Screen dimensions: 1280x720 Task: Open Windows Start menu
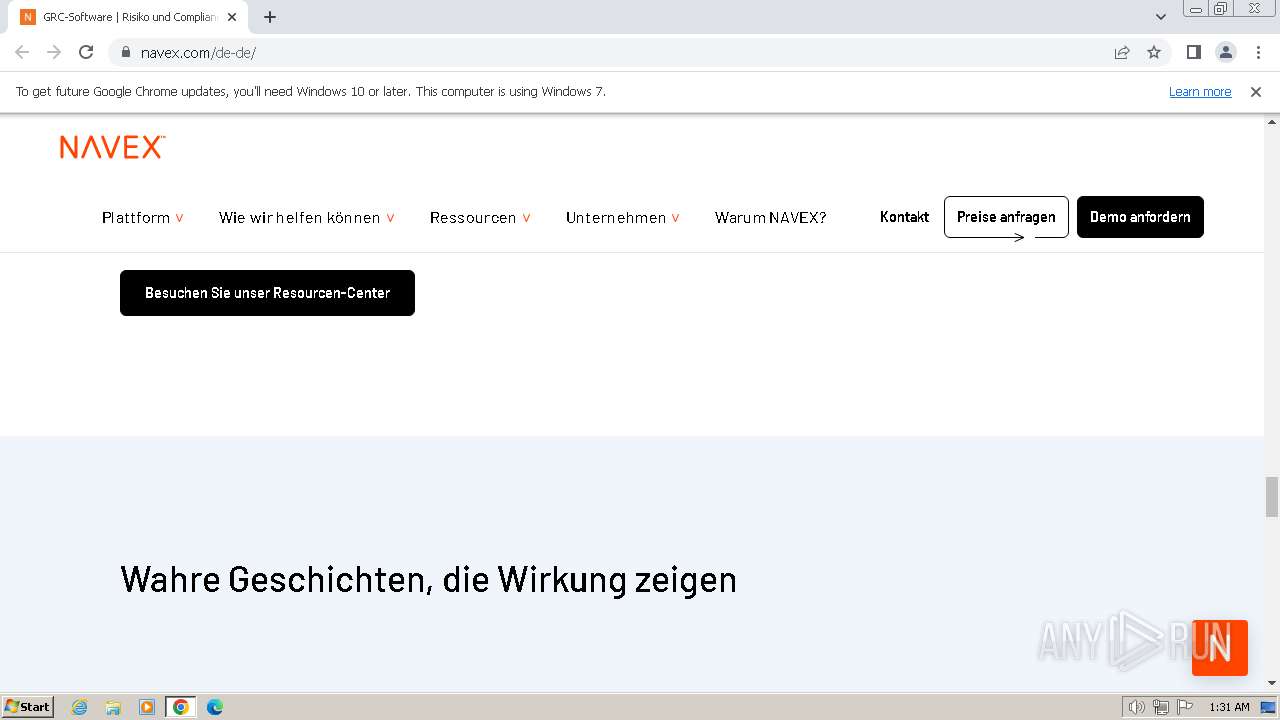[27, 707]
